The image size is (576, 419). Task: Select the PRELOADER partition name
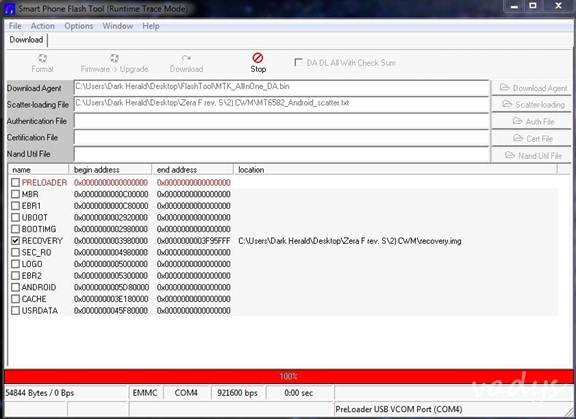tap(44, 183)
